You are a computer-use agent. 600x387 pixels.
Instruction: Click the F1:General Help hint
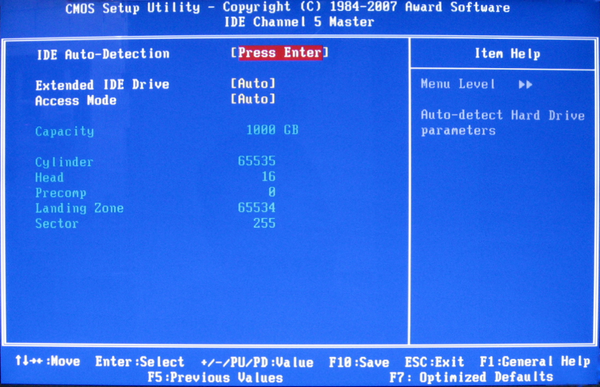[x=535, y=362]
